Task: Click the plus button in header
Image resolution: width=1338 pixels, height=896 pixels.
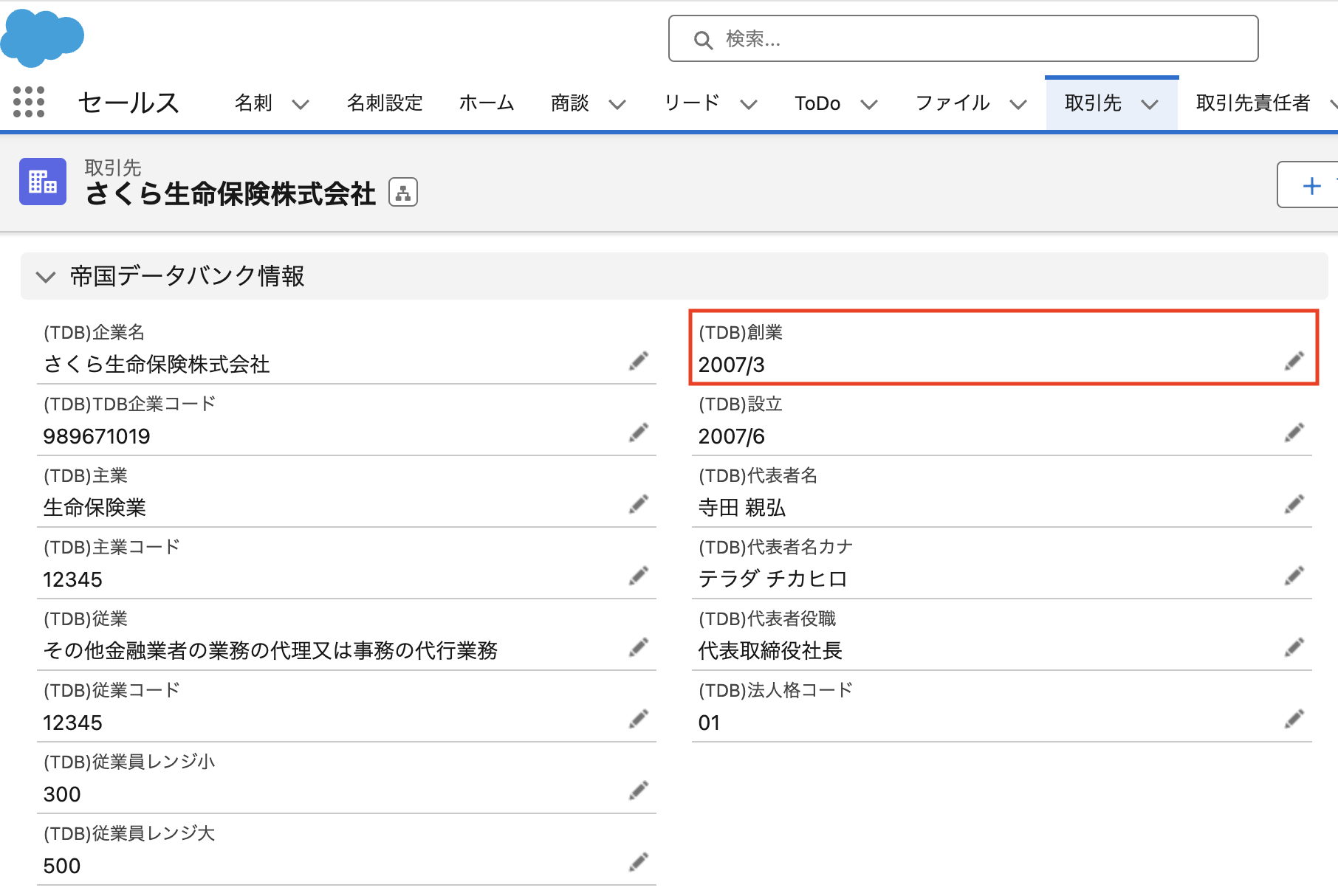Action: click(1311, 185)
